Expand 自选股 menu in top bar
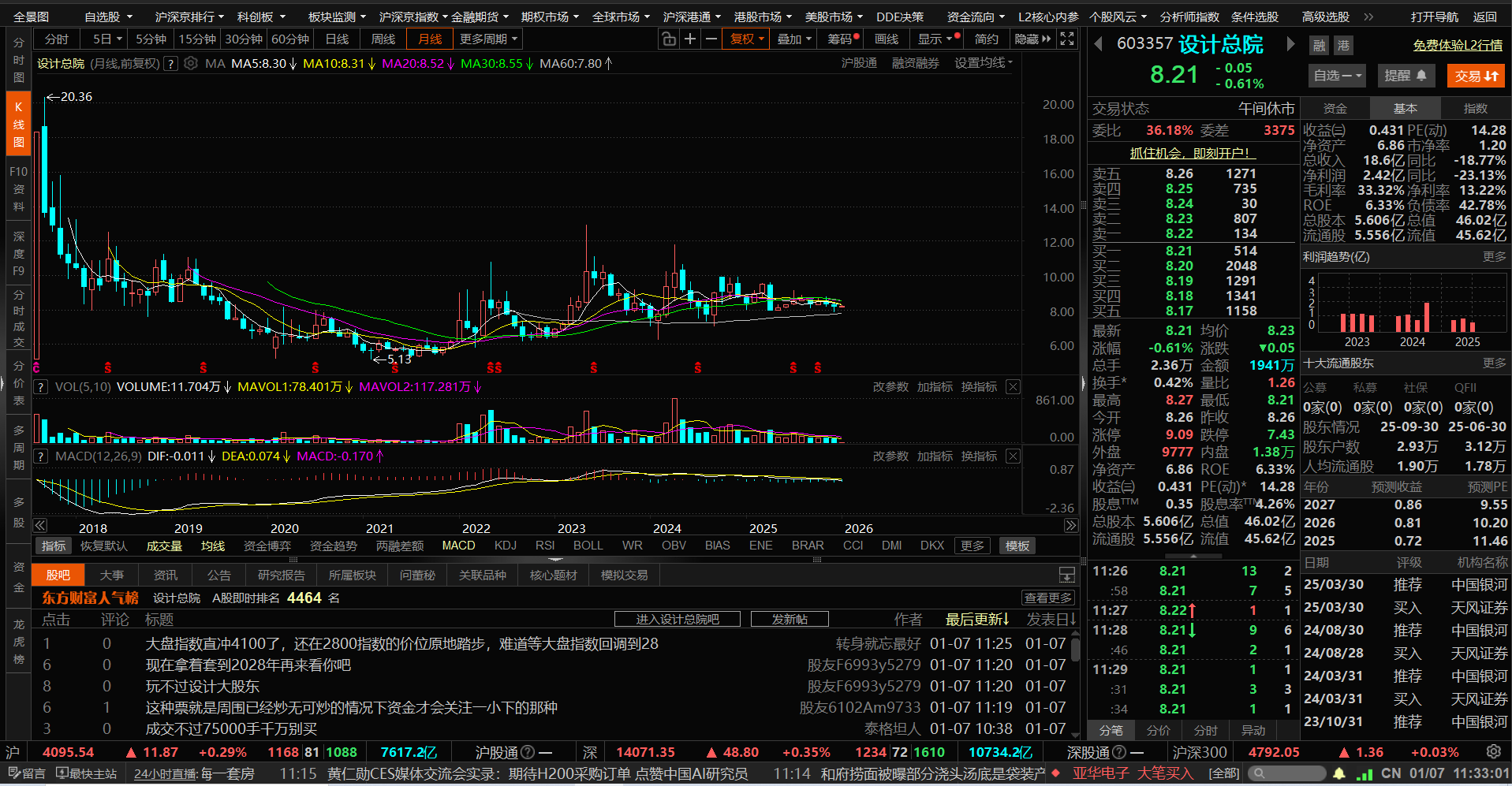The width and height of the screenshot is (1512, 786). (x=108, y=17)
